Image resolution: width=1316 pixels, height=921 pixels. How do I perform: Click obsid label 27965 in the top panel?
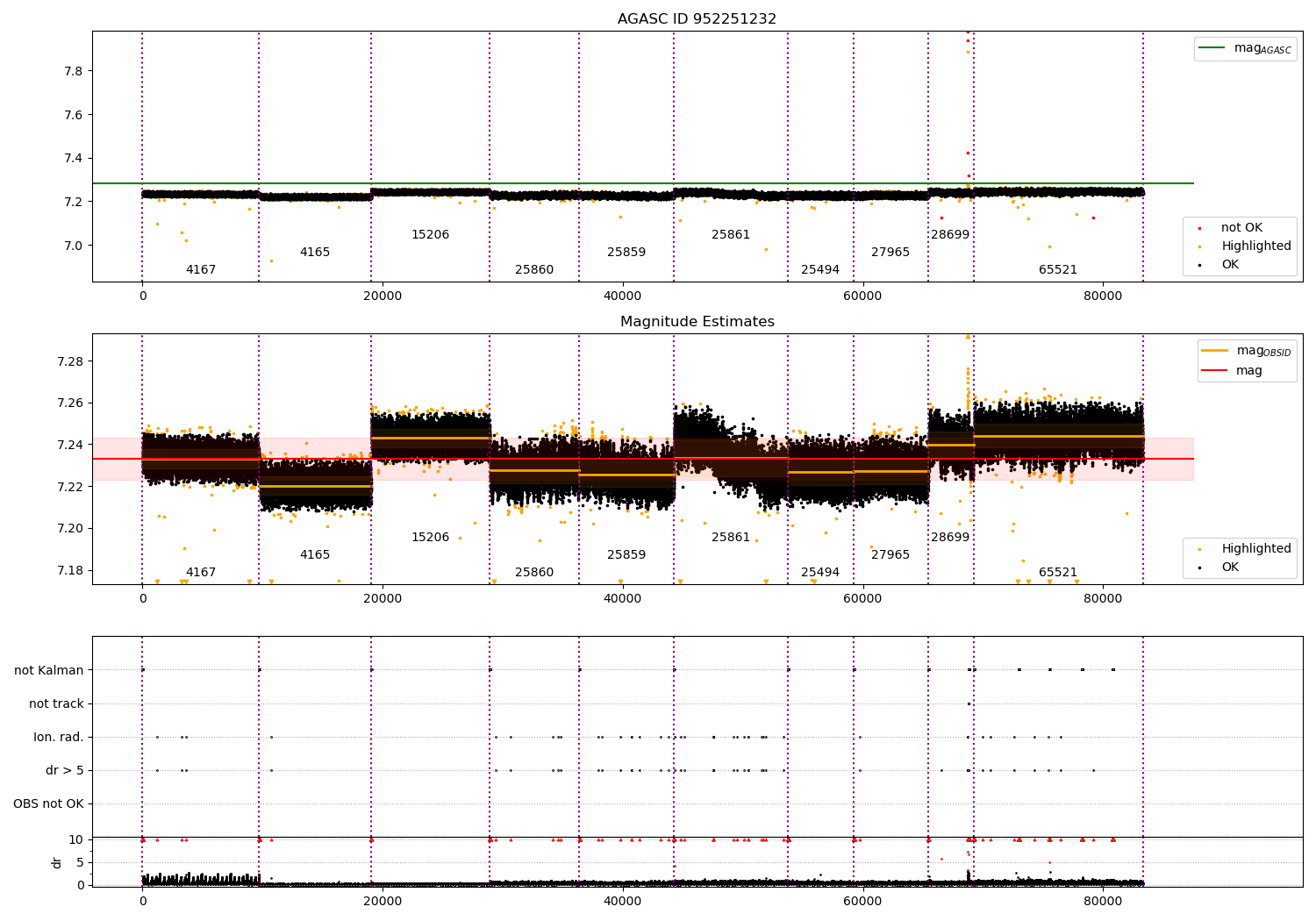[x=890, y=253]
